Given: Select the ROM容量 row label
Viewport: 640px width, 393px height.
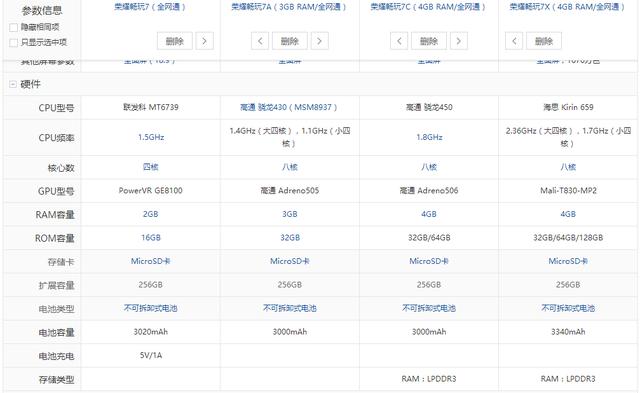Looking at the screenshot, I should pyautogui.click(x=55, y=238).
